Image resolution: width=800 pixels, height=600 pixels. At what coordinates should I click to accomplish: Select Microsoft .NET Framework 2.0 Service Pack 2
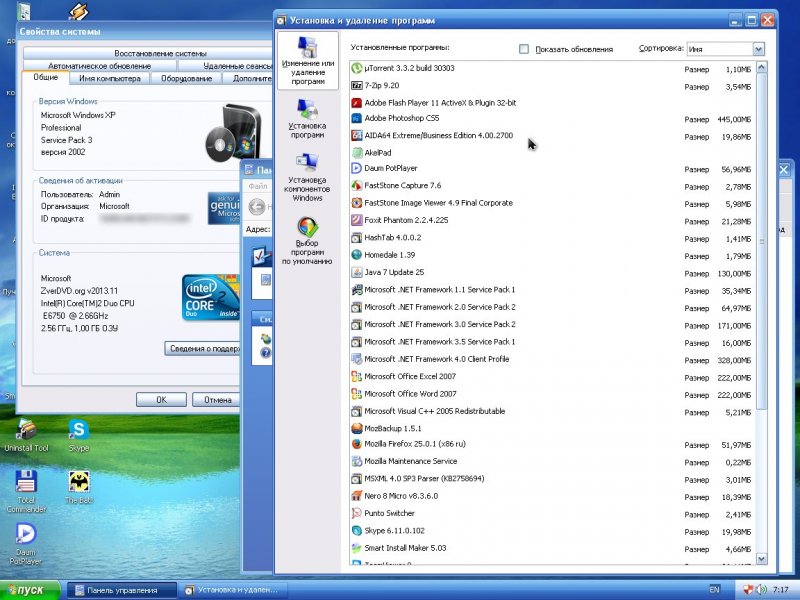[x=553, y=307]
